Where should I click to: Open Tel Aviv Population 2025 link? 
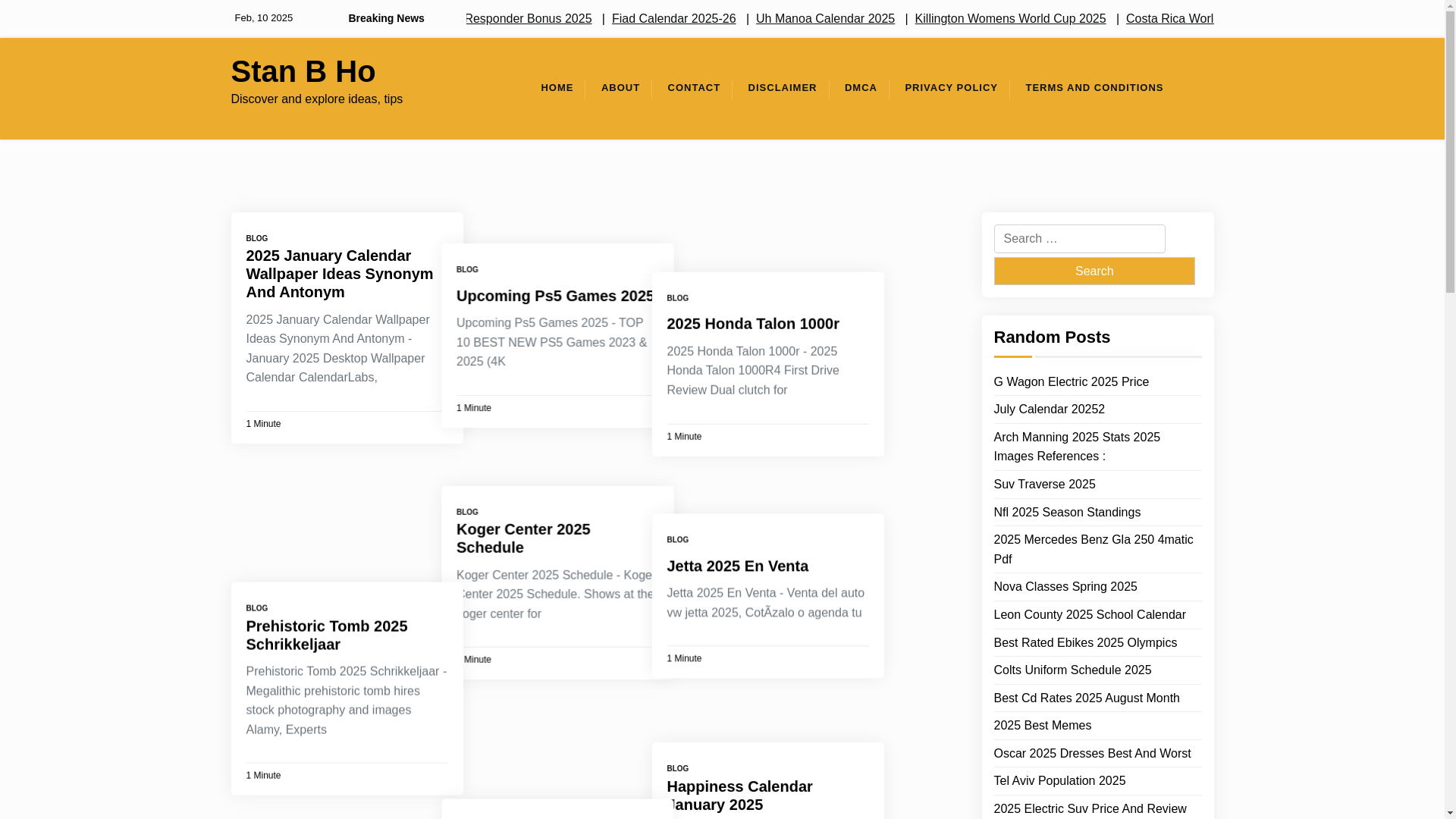click(1059, 781)
